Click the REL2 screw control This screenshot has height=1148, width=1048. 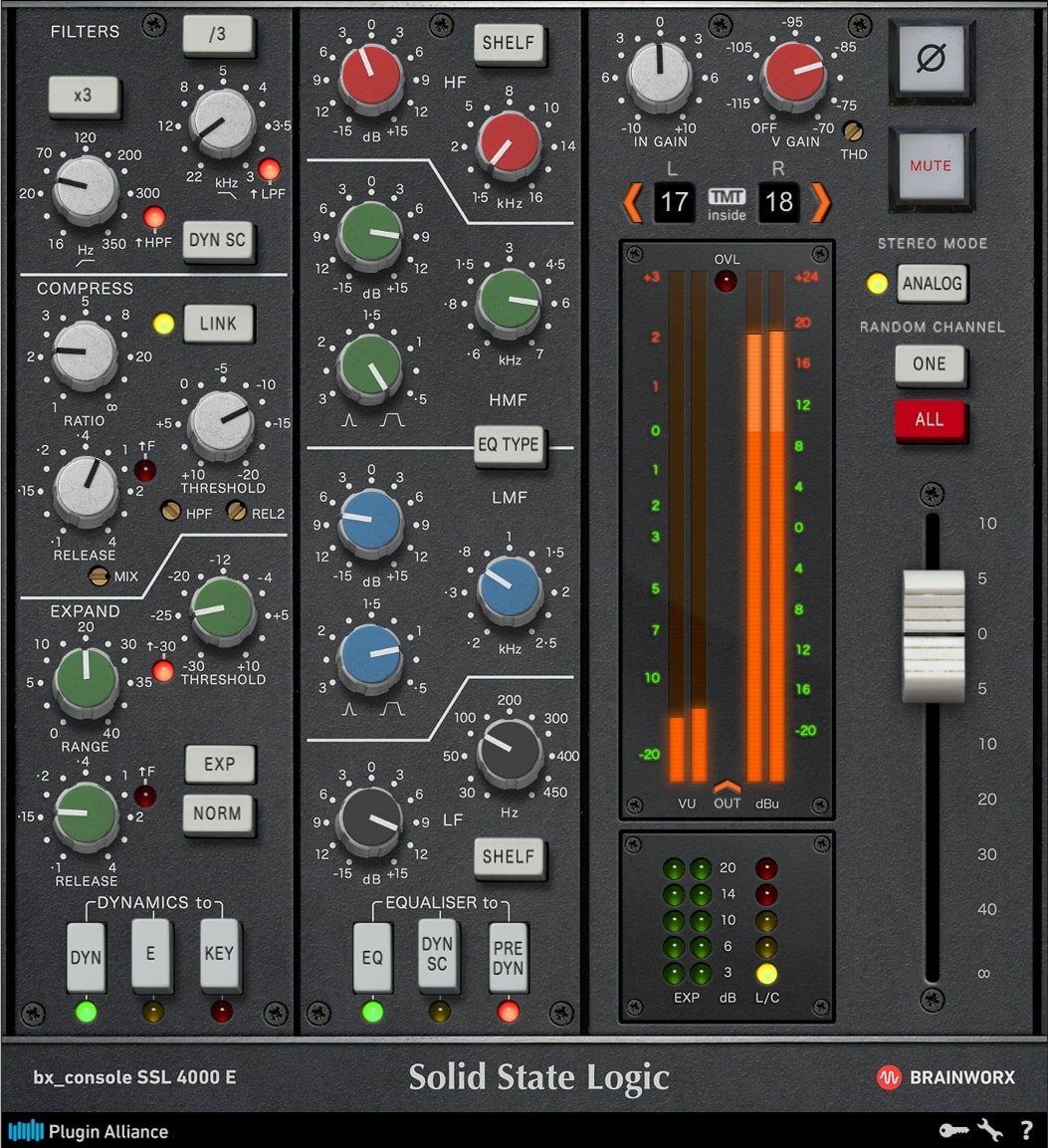[x=237, y=511]
